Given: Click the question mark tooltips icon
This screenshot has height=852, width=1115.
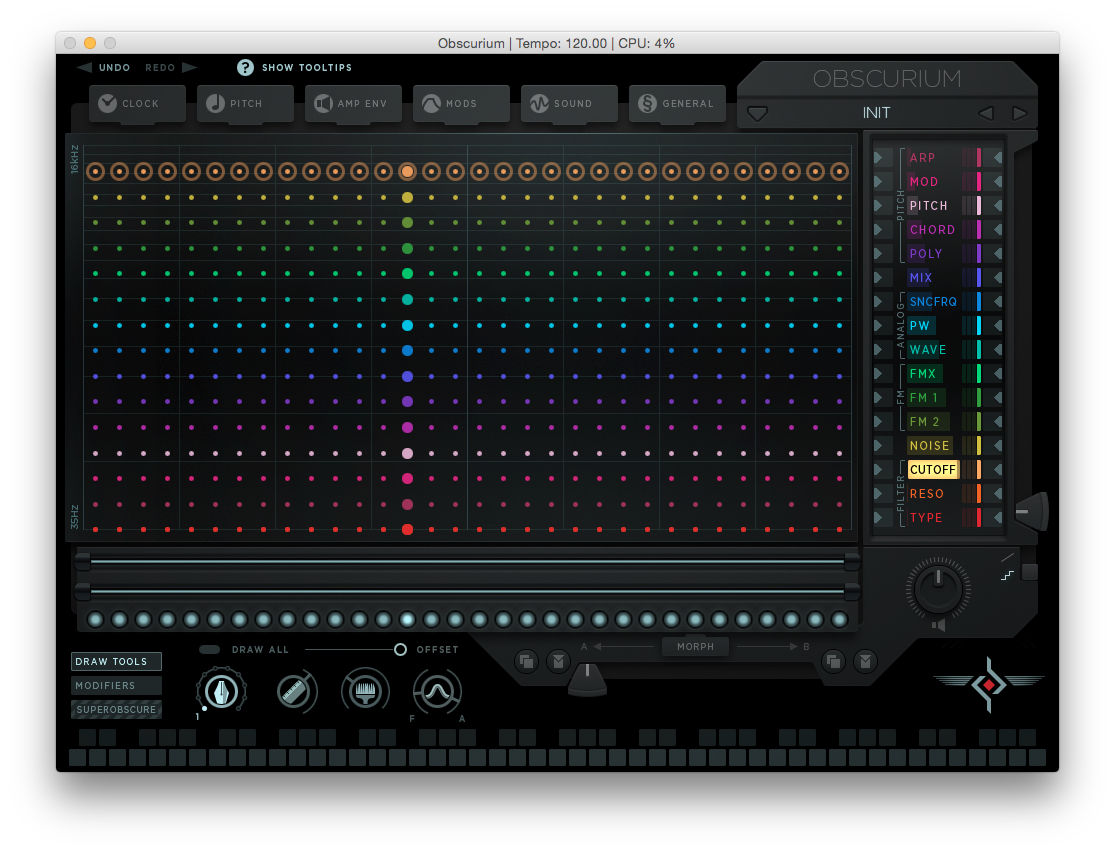Looking at the screenshot, I should coord(245,68).
